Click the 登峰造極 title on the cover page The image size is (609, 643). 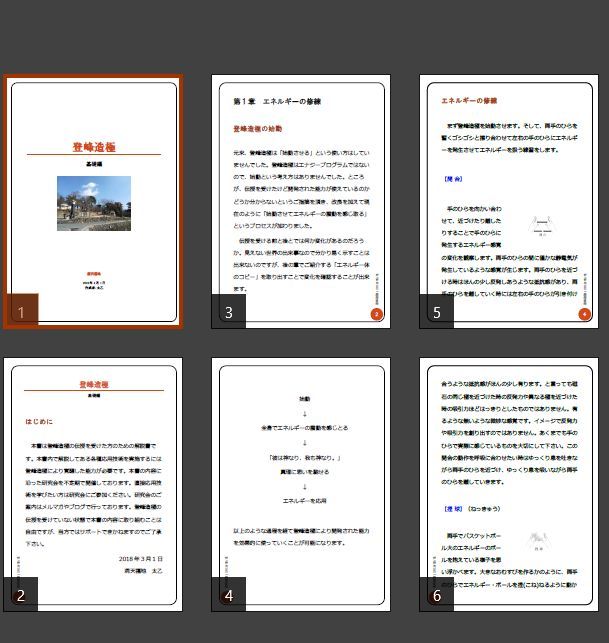click(94, 147)
